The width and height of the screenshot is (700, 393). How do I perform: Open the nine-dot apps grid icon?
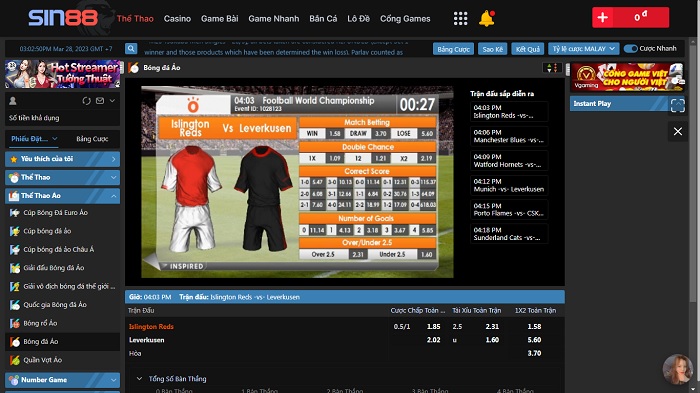tap(460, 18)
